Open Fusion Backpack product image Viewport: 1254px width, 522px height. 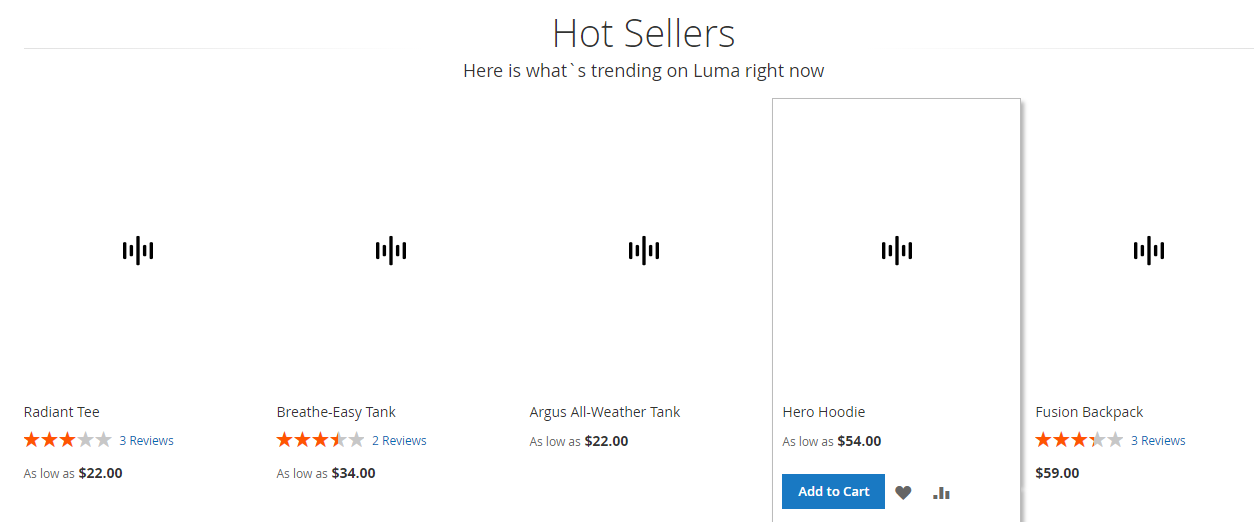click(1149, 250)
